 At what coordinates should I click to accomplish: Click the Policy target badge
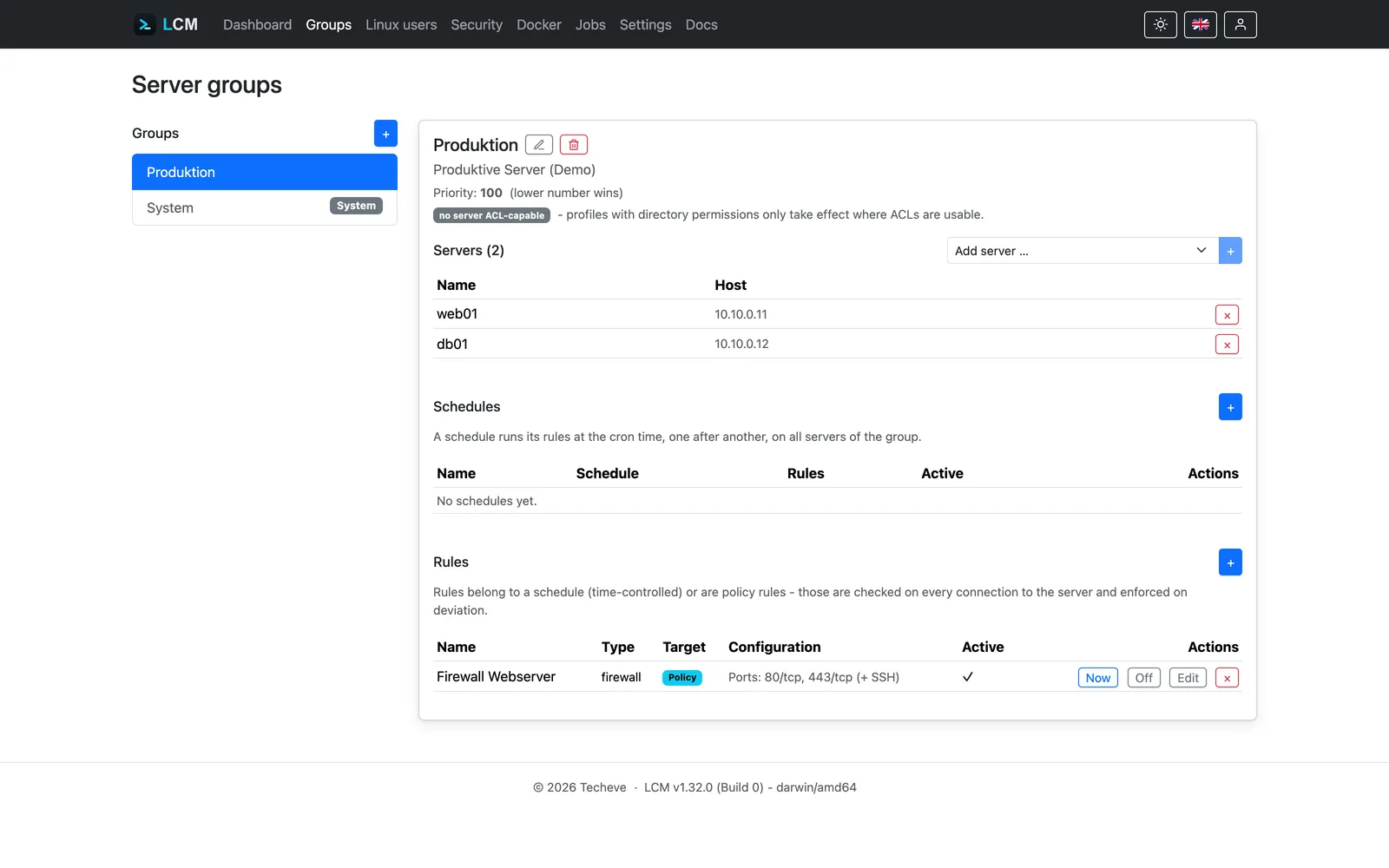tap(682, 678)
